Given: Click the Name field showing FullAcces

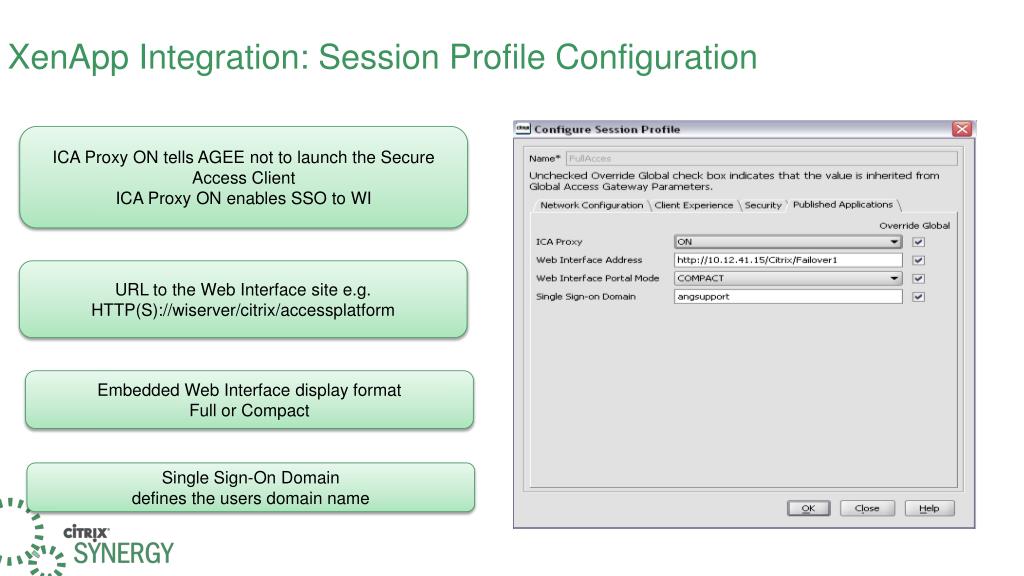Looking at the screenshot, I should coord(761,158).
